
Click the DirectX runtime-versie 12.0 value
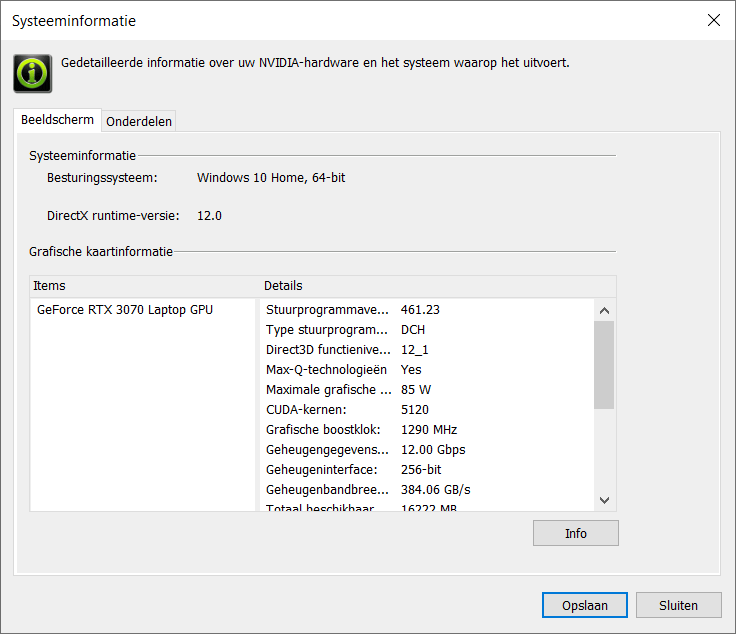pos(209,216)
